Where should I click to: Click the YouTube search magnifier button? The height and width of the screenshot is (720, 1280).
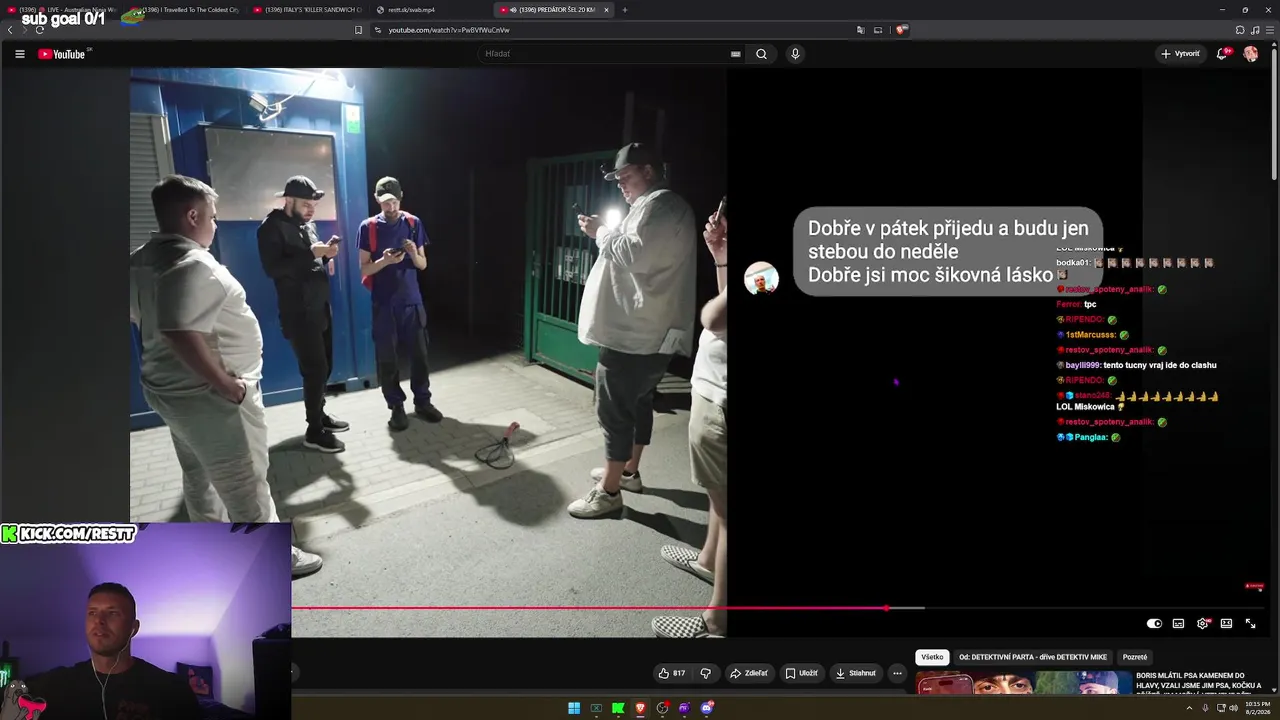(761, 54)
